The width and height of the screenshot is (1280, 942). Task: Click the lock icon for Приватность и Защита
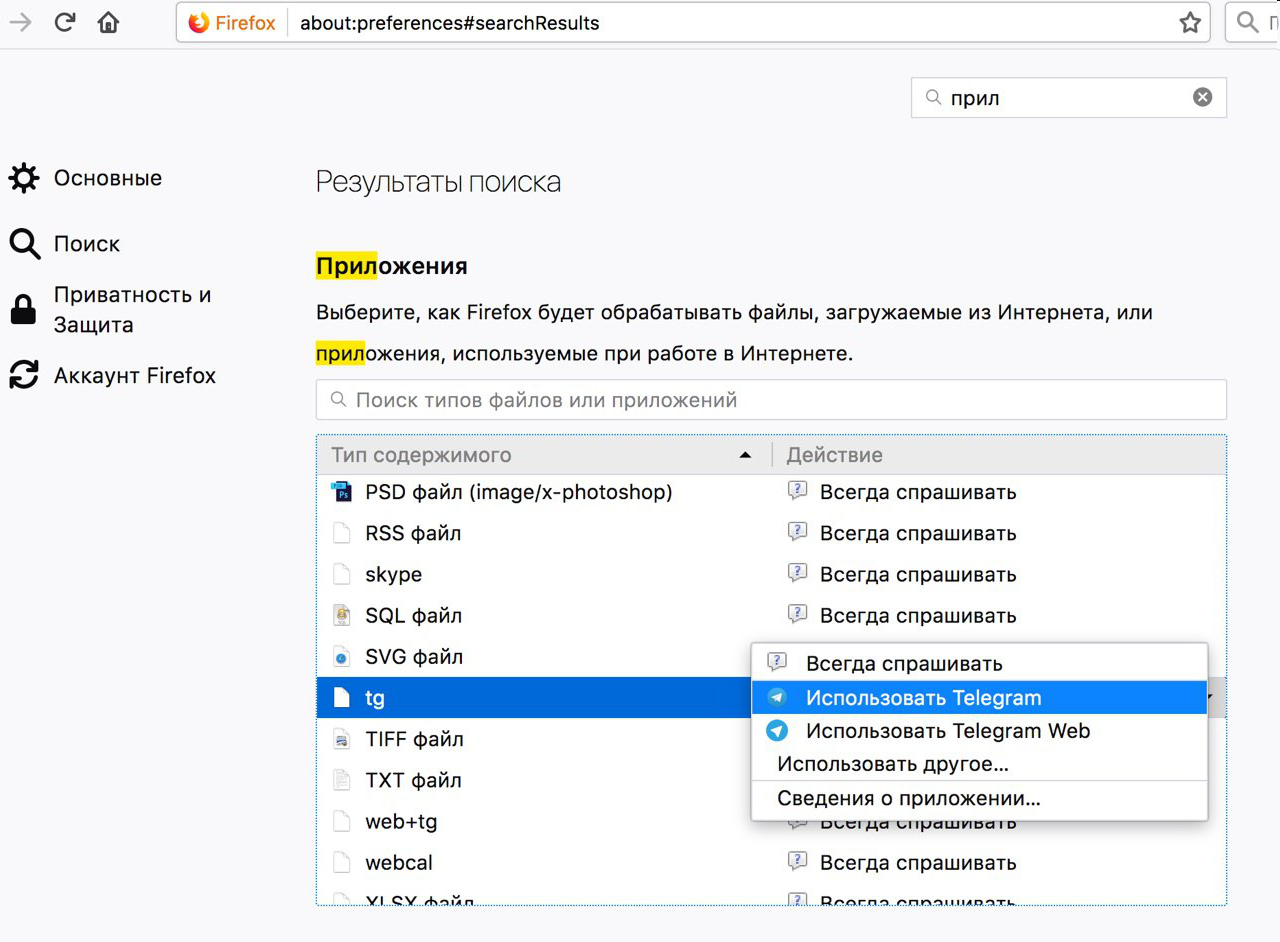[x=23, y=310]
